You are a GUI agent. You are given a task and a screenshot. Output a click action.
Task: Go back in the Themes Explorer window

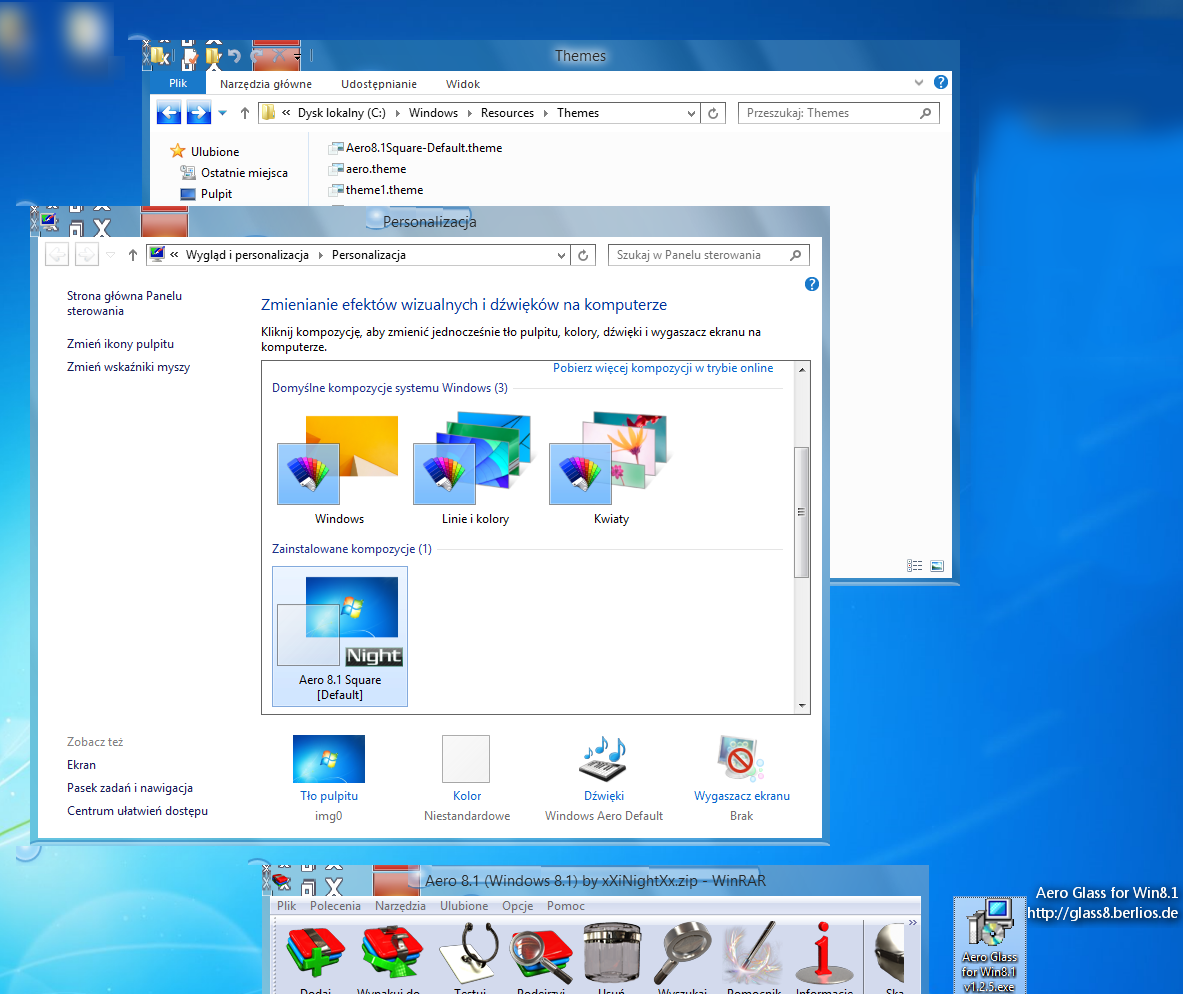point(169,113)
